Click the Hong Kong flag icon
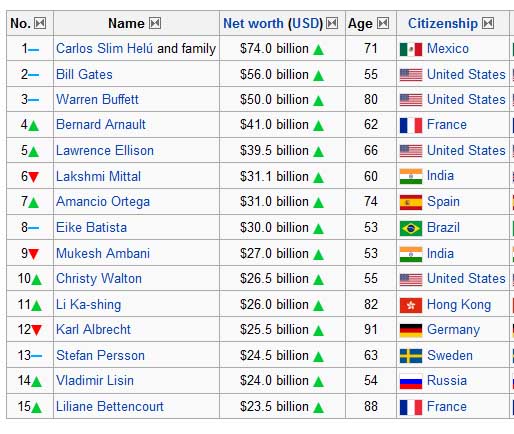This screenshot has width=514, height=434. click(x=411, y=305)
